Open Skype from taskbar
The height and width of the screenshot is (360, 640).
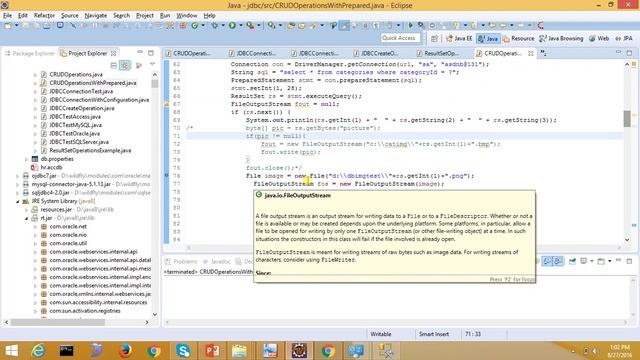click(183, 351)
